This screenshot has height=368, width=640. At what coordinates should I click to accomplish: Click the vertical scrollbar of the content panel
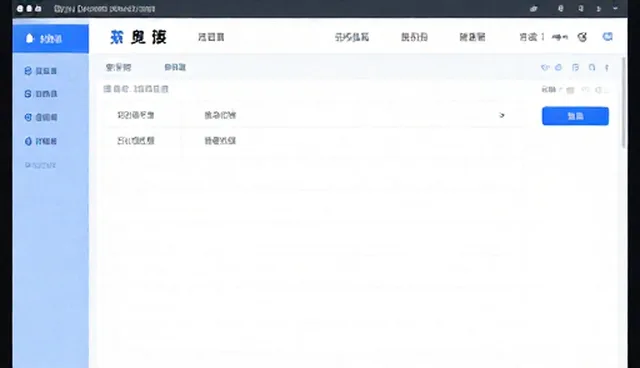tap(624, 103)
